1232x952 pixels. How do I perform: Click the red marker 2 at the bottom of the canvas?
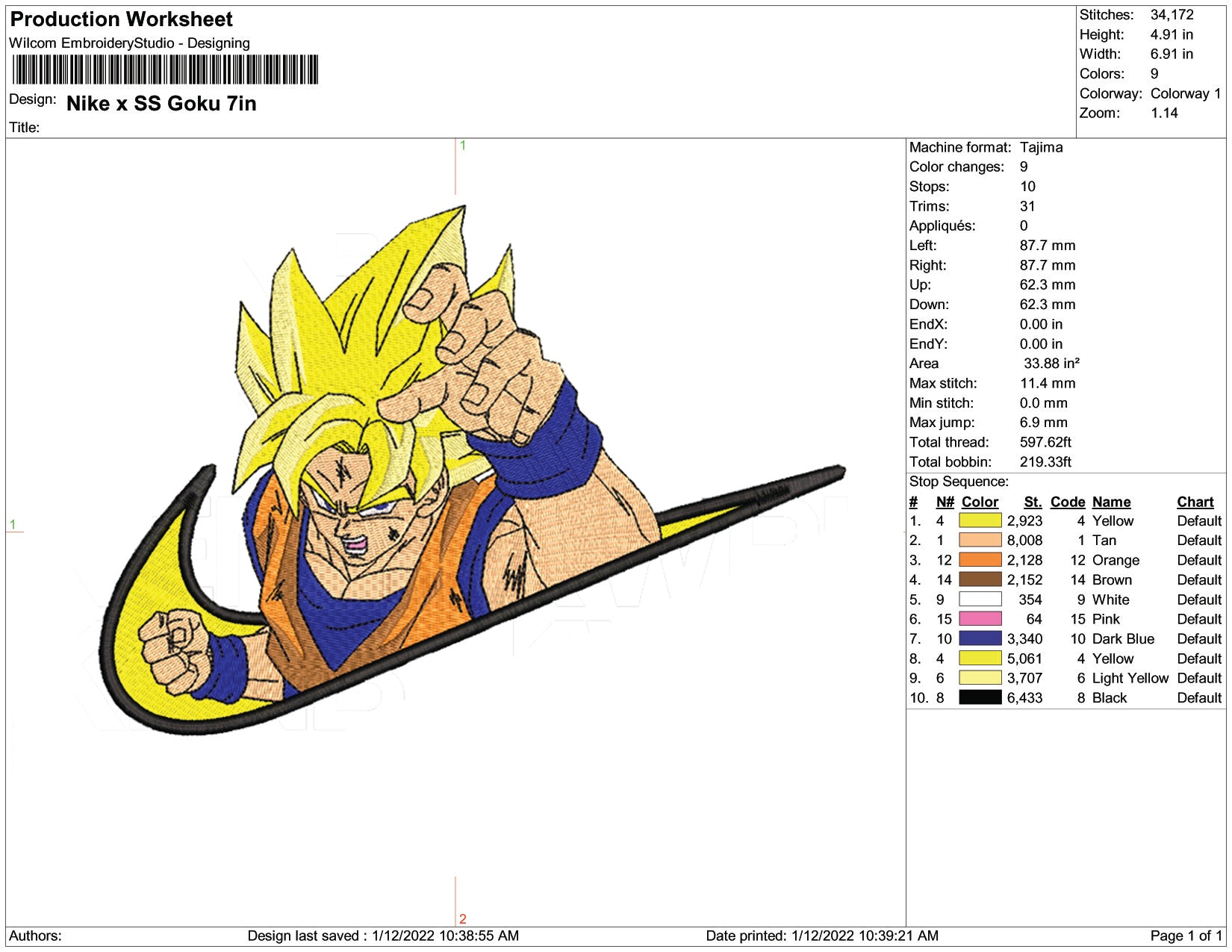[x=463, y=919]
